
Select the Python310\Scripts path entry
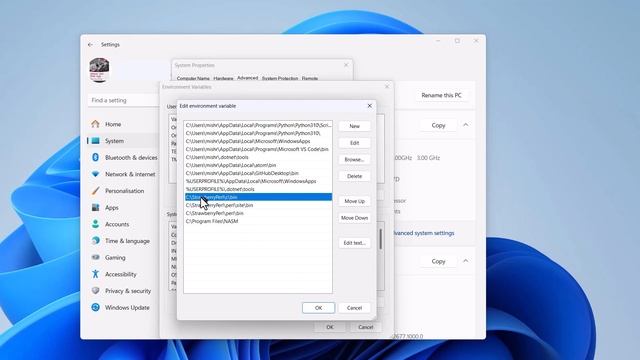click(258, 125)
